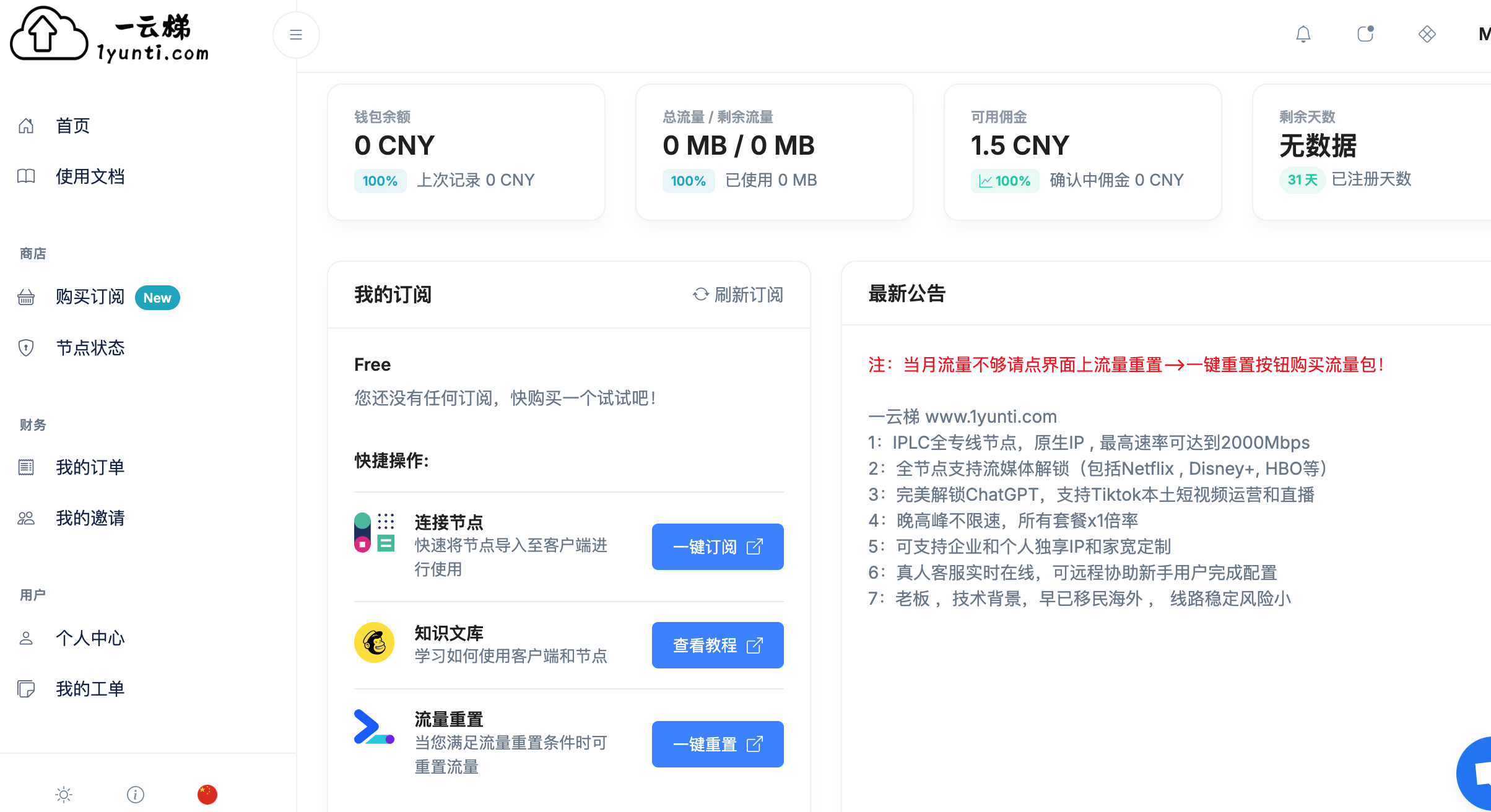
Task: Click the rounded square icon beside the bell
Action: point(1365,34)
